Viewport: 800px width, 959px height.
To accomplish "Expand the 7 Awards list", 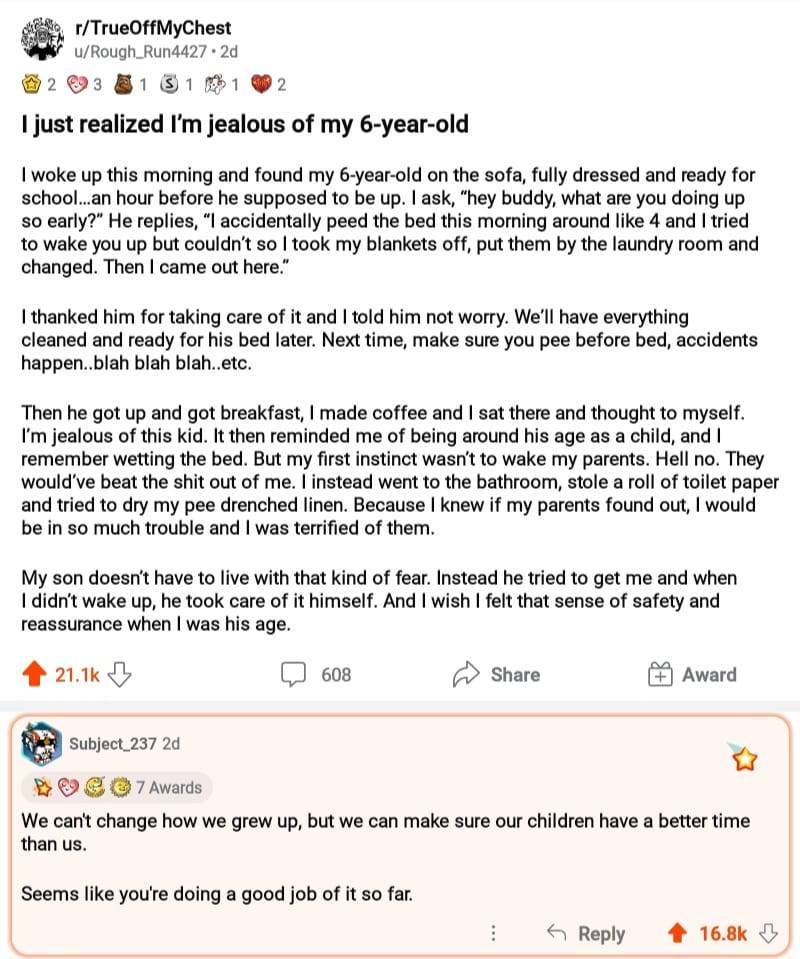I will click(168, 787).
